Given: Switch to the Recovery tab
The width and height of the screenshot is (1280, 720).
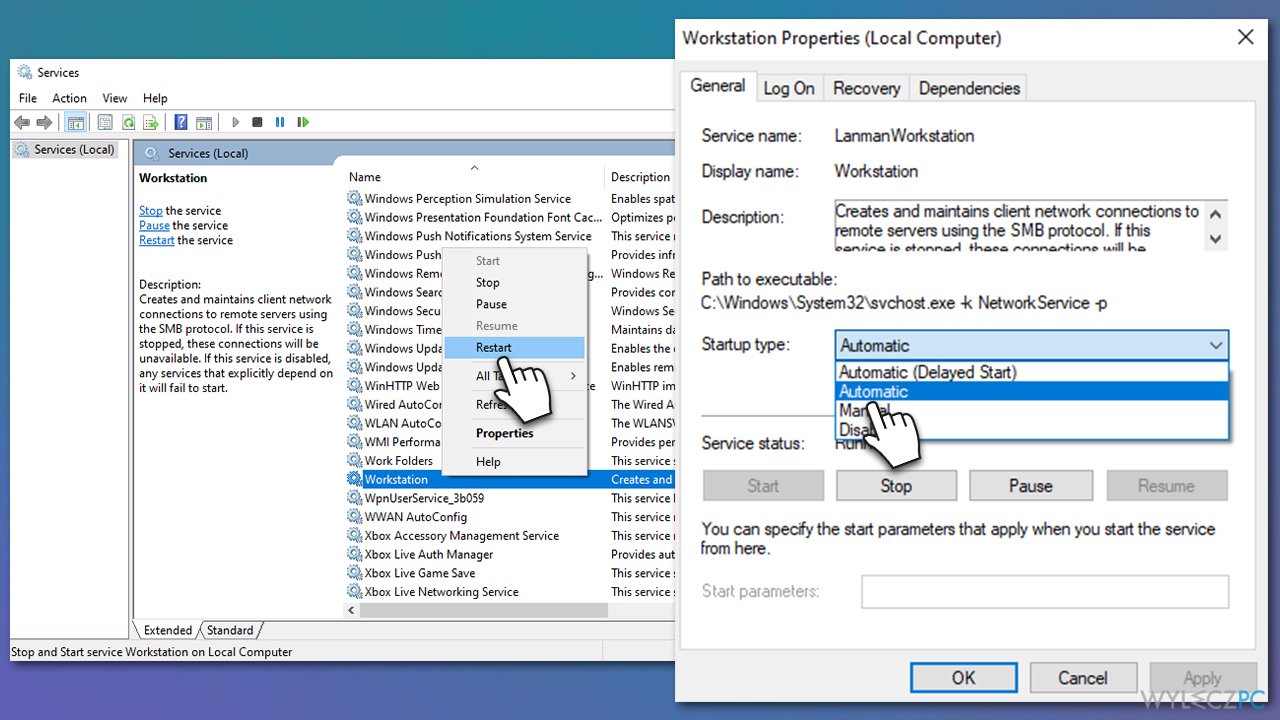Looking at the screenshot, I should (x=866, y=88).
